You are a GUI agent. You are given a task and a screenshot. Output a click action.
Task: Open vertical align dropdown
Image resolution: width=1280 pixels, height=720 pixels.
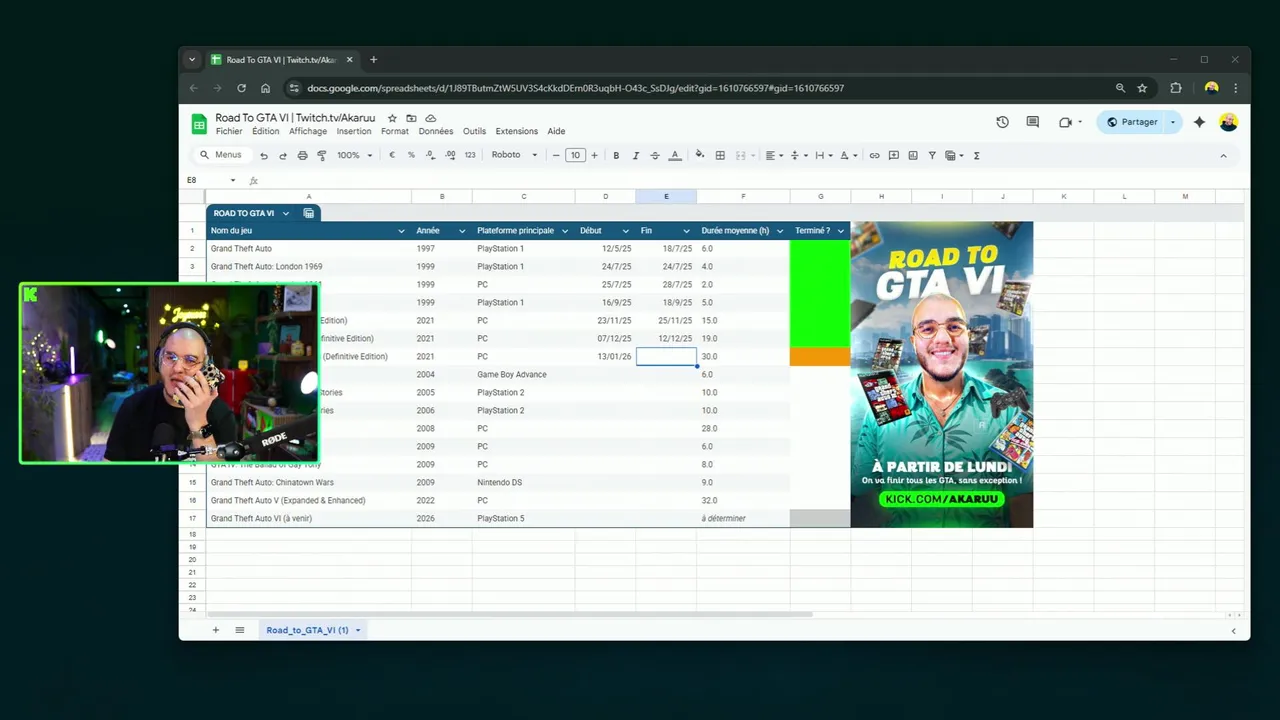[797, 155]
